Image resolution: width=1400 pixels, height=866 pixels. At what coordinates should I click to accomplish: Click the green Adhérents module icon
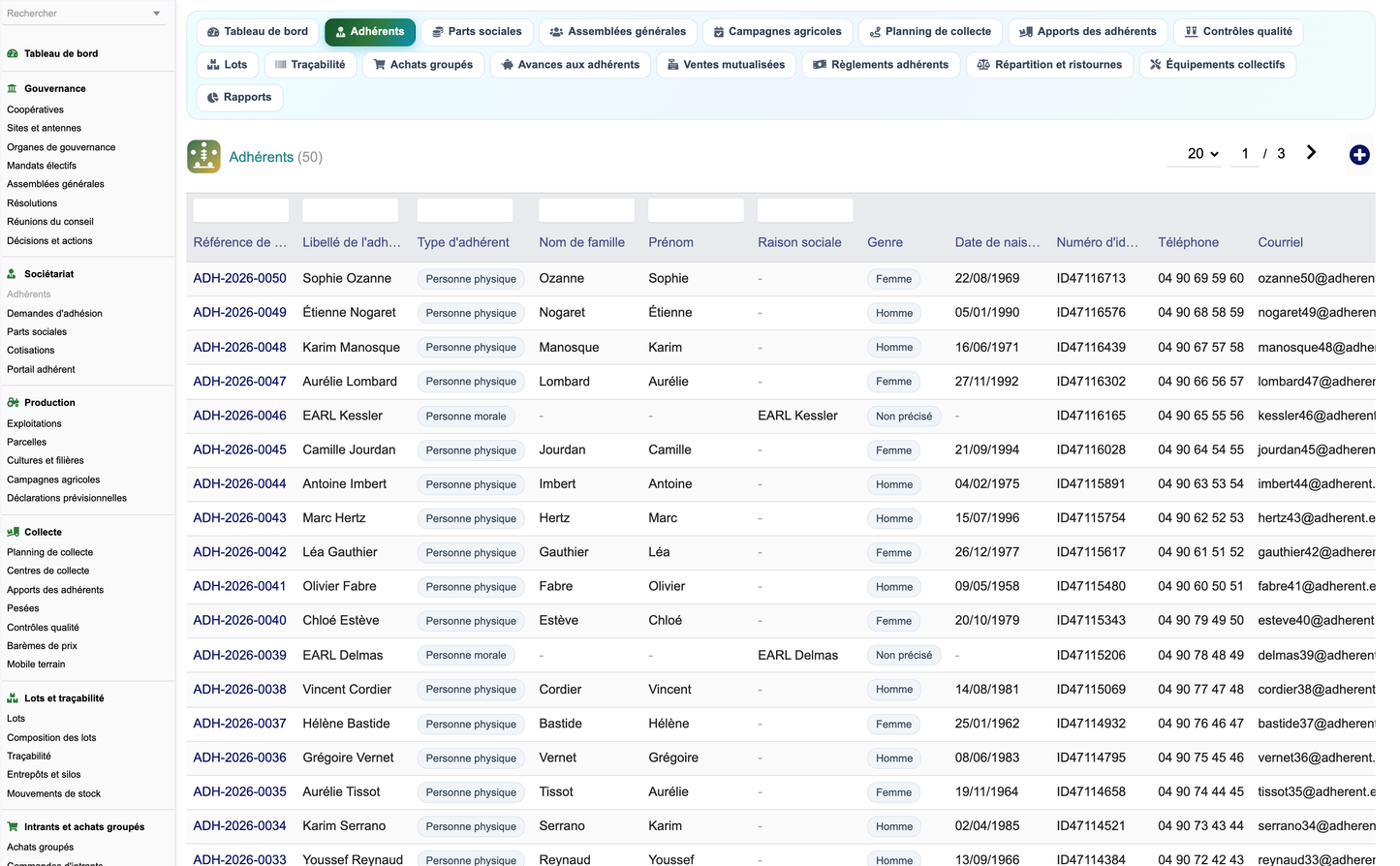(x=203, y=156)
